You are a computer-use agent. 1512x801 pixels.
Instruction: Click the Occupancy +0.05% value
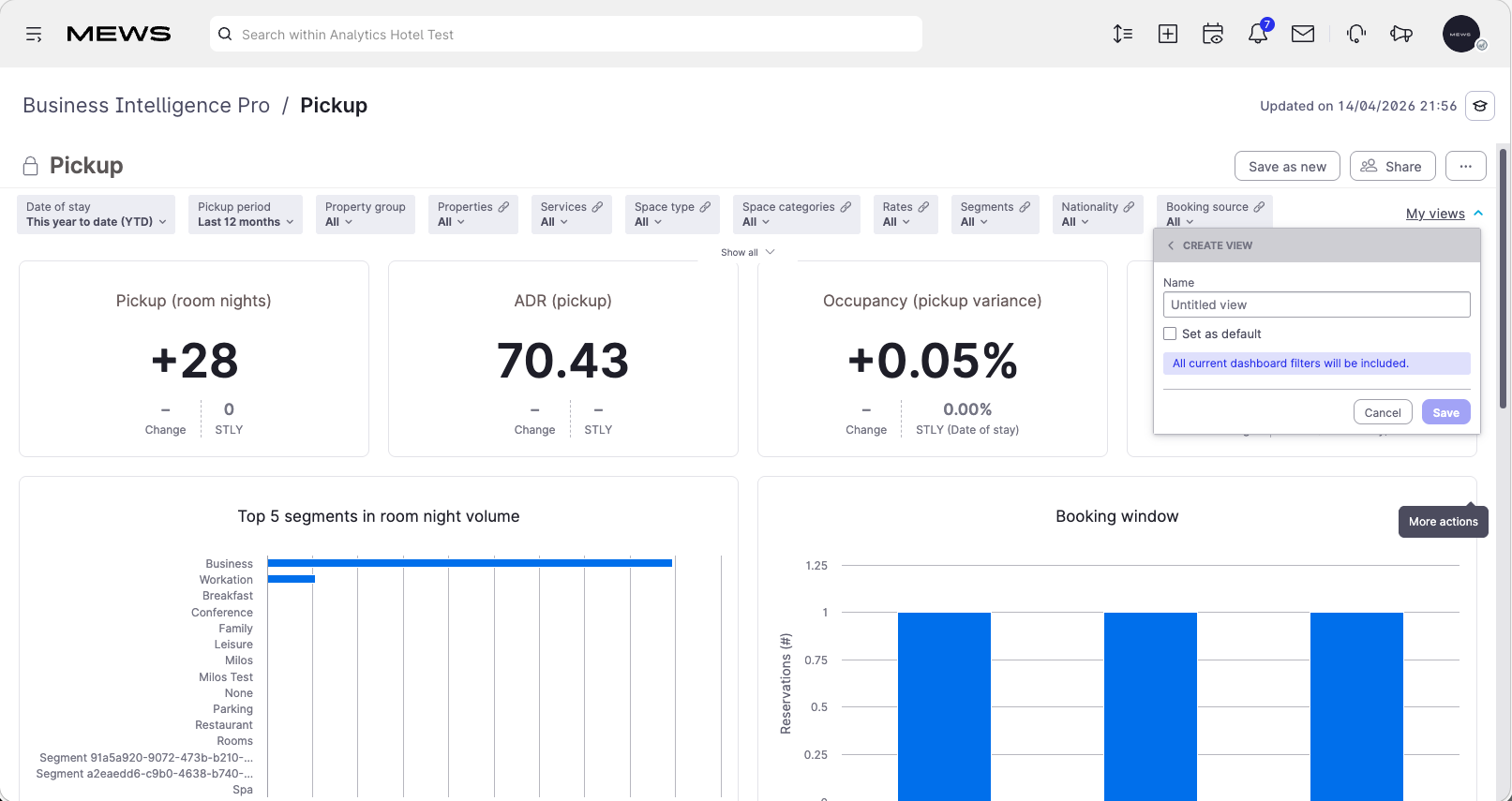pos(933,361)
